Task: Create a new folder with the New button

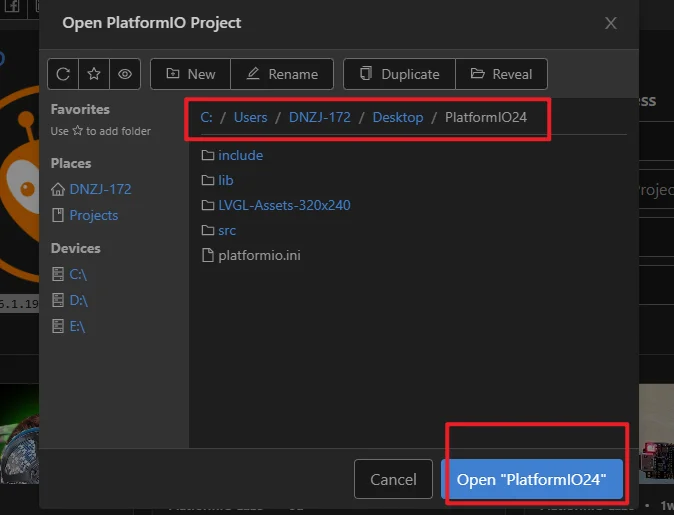Action: 191,74
